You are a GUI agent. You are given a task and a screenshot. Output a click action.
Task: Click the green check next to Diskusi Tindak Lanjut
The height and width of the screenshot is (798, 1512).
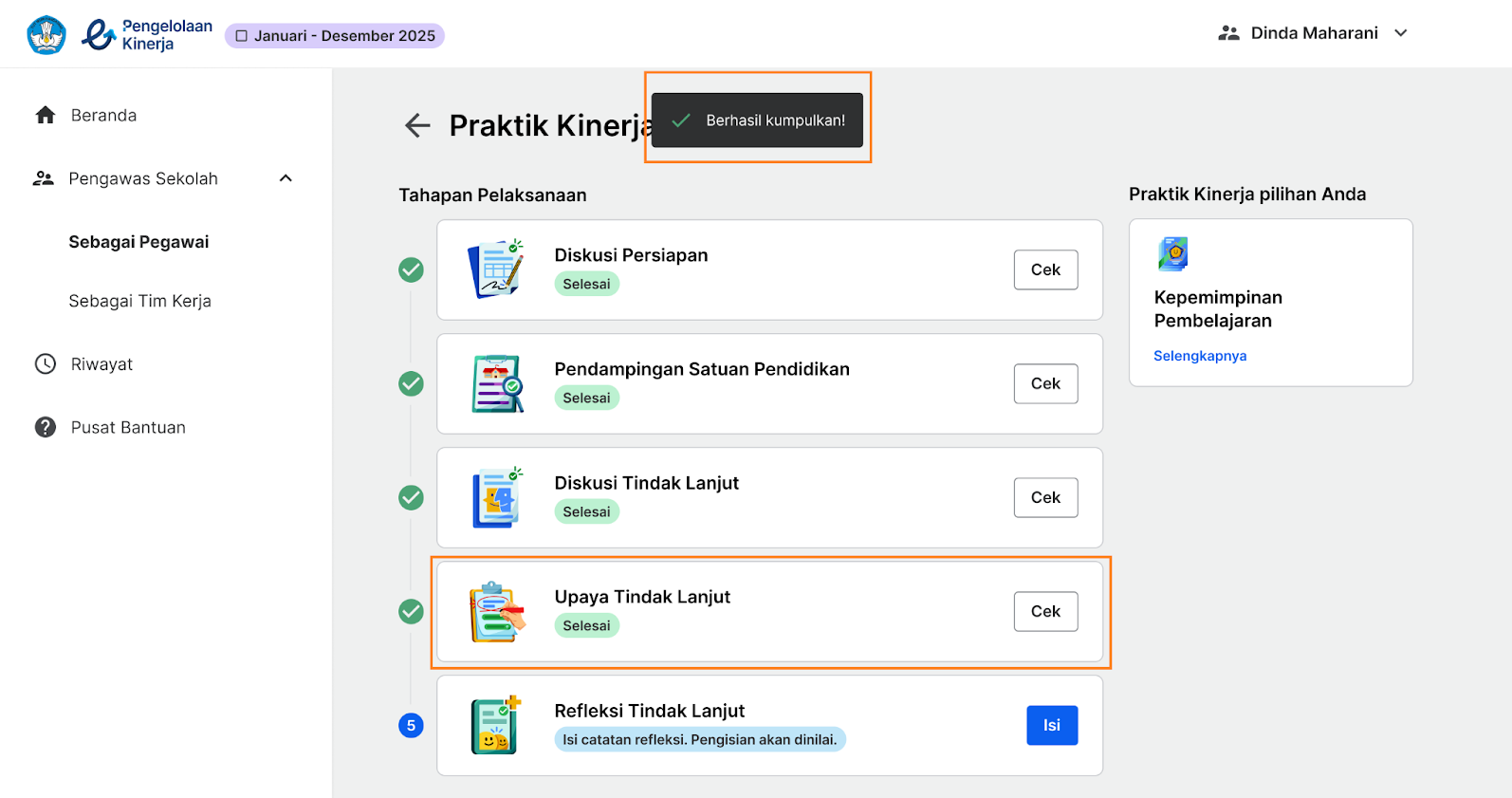[411, 498]
